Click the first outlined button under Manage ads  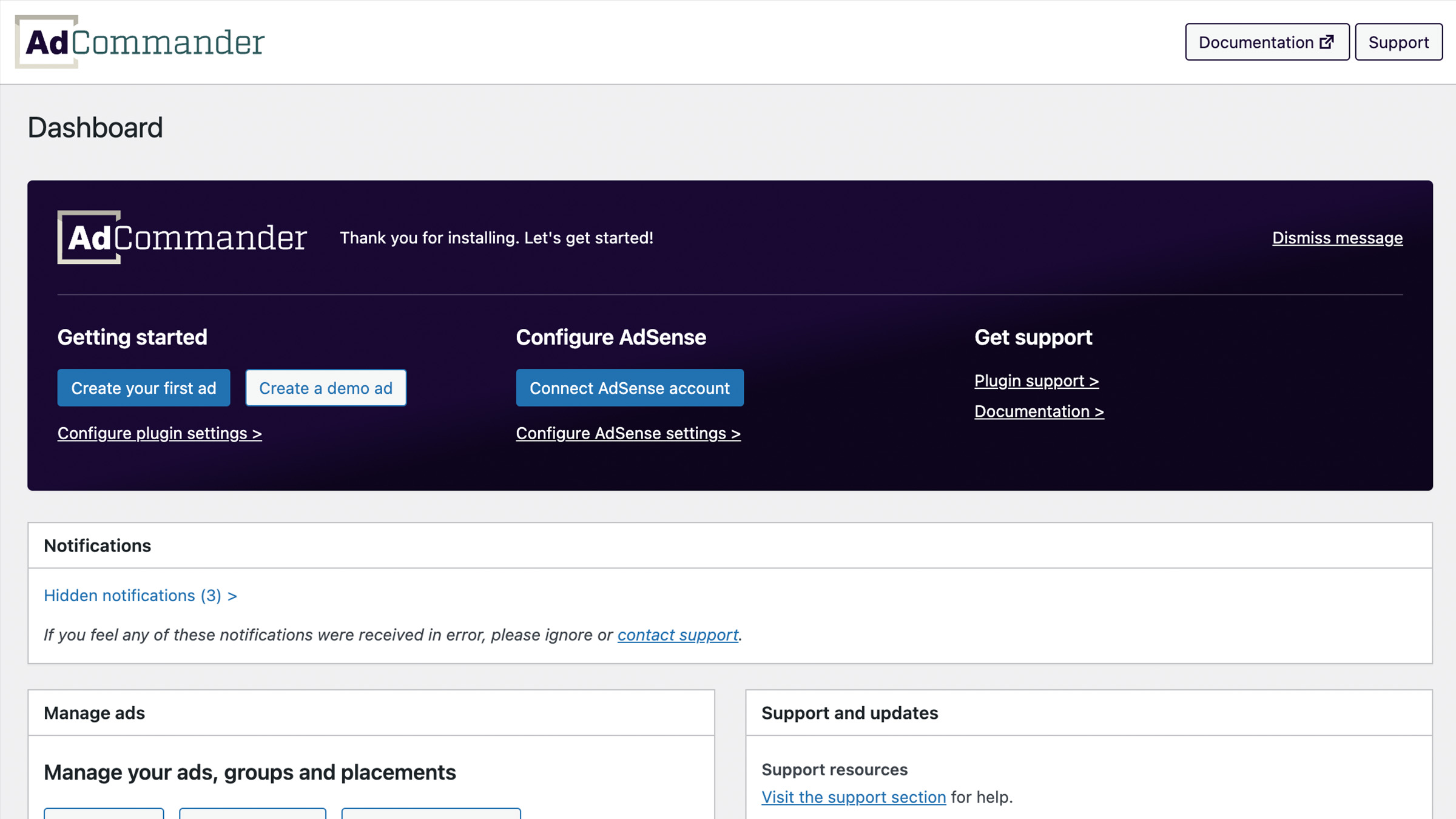(x=103, y=816)
